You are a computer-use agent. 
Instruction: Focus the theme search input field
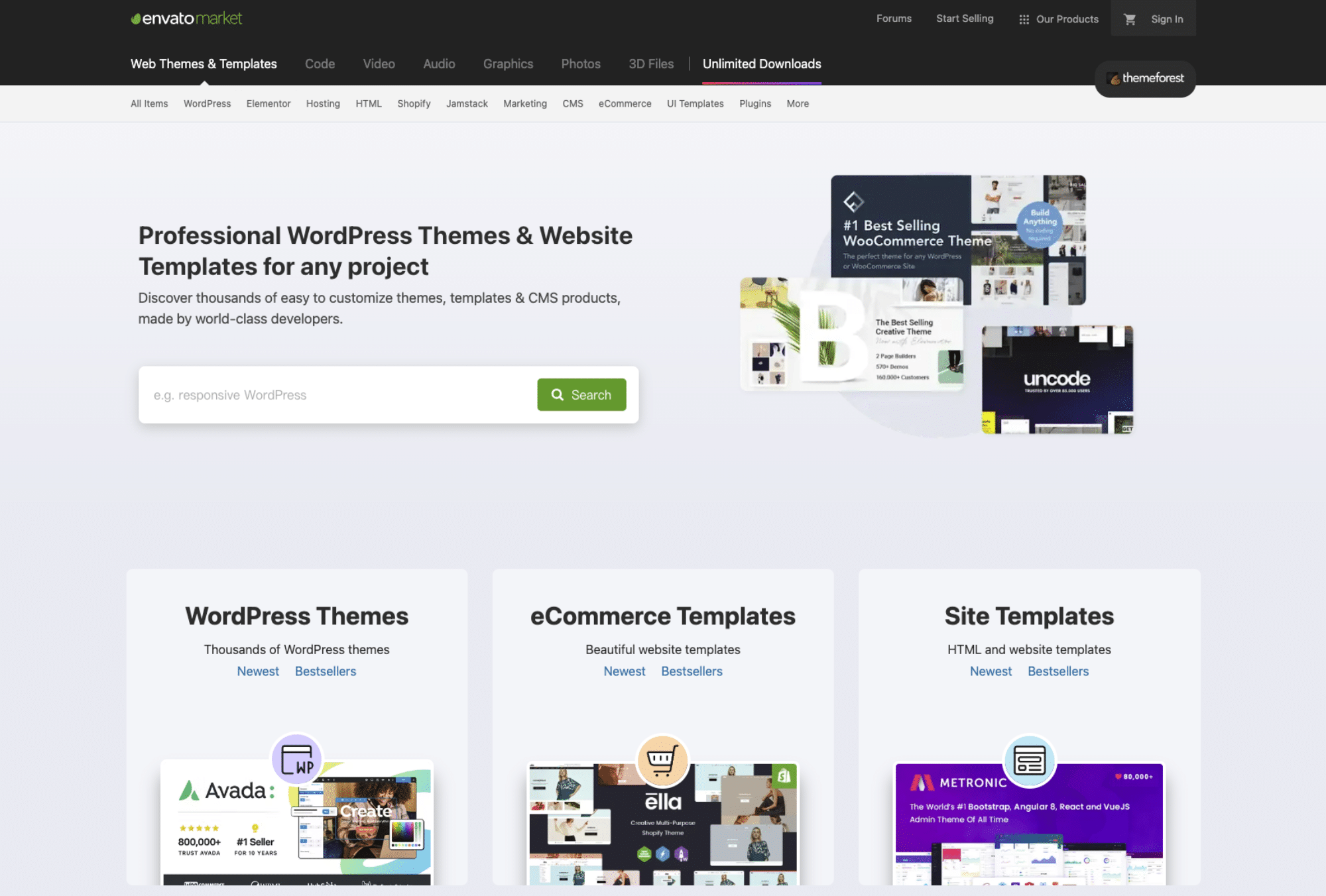(338, 395)
